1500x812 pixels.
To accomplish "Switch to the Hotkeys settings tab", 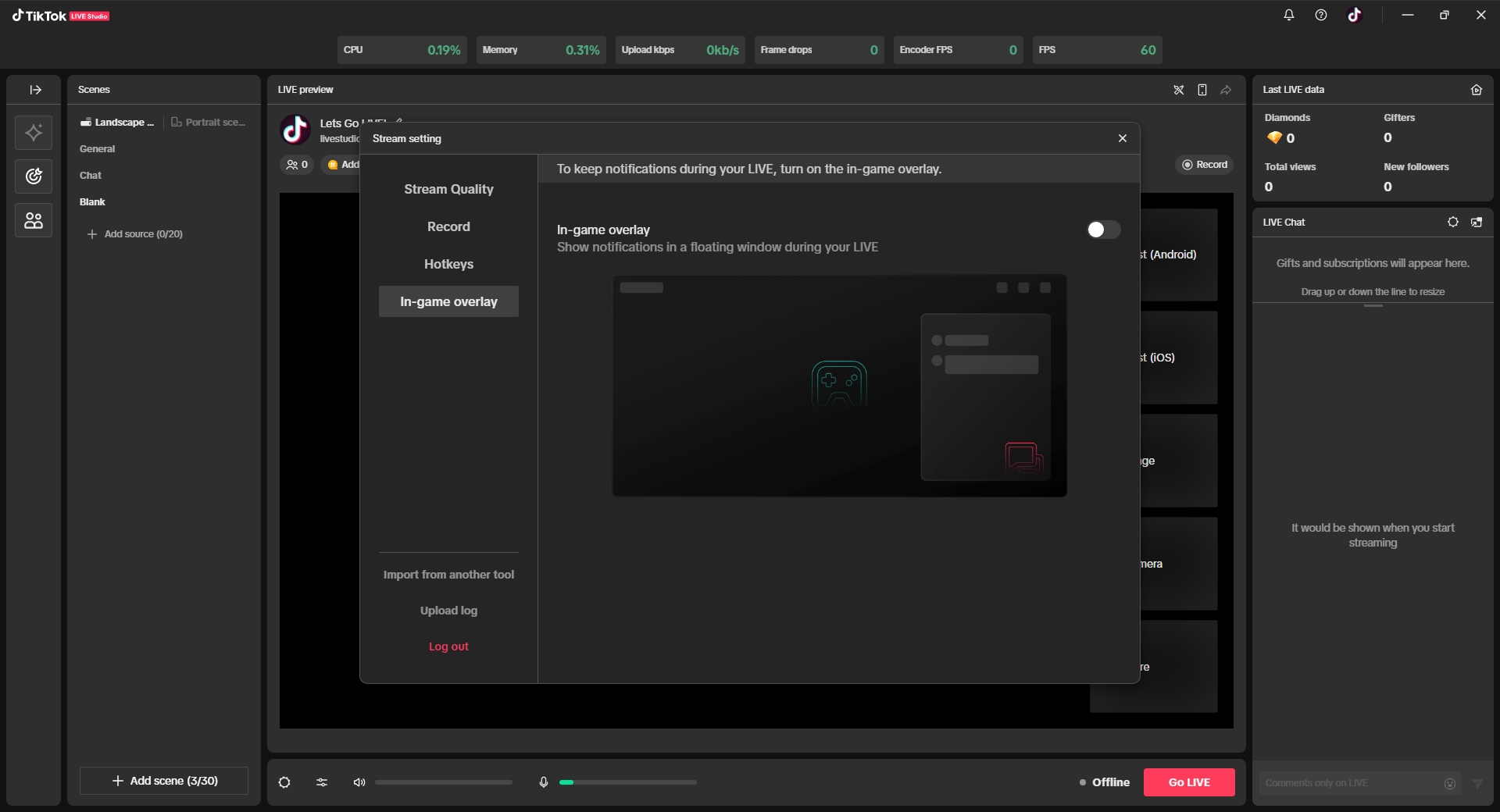I will point(448,264).
